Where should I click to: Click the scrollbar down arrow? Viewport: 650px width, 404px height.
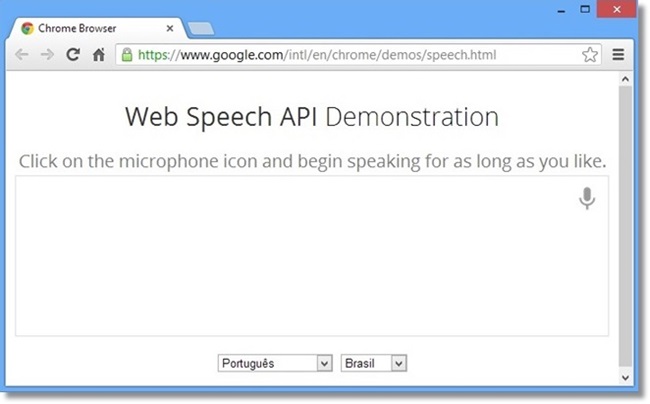click(x=626, y=378)
